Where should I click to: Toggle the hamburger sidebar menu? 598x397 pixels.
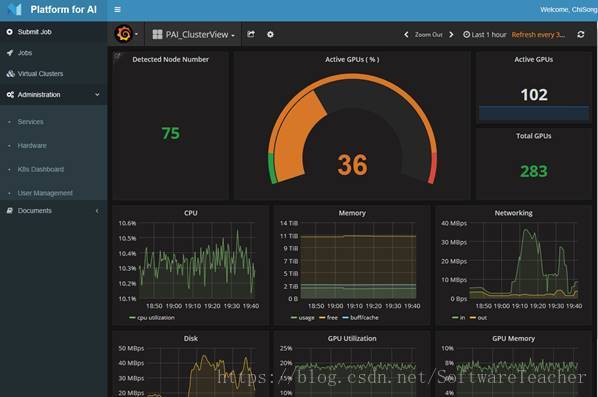pyautogui.click(x=117, y=10)
